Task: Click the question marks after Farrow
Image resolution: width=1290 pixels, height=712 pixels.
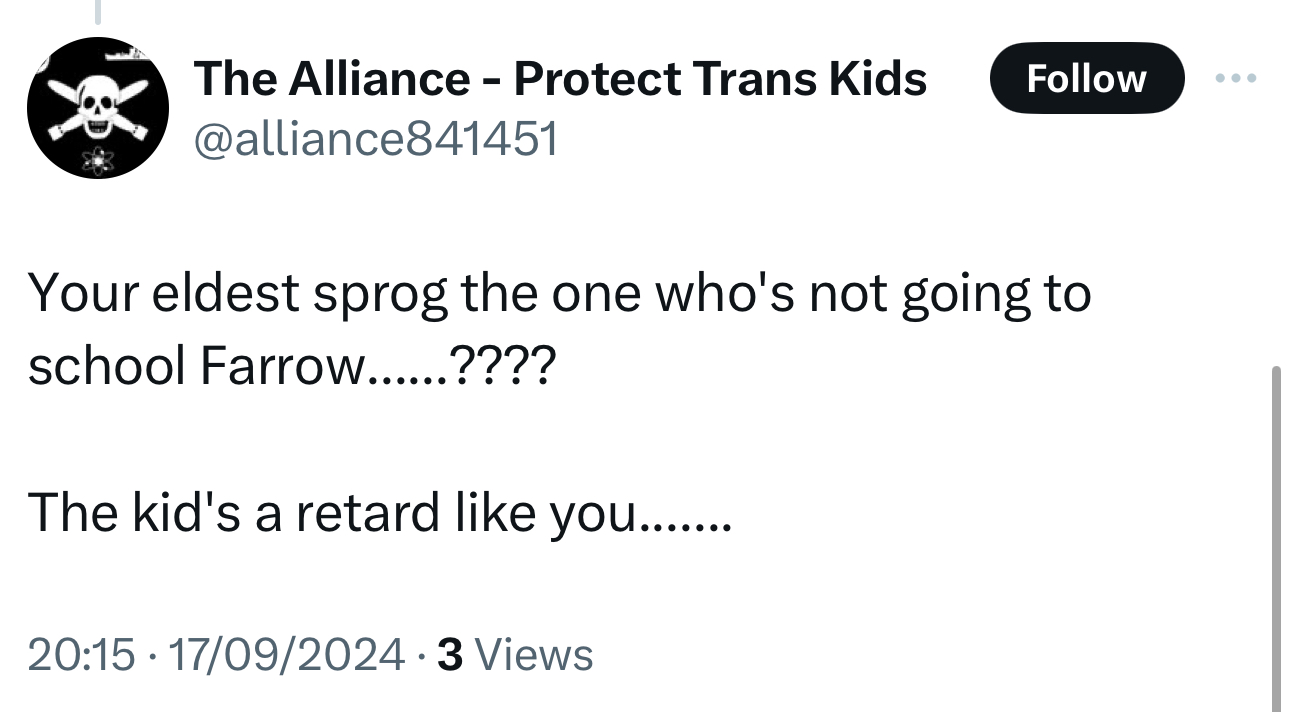Action: 498,368
